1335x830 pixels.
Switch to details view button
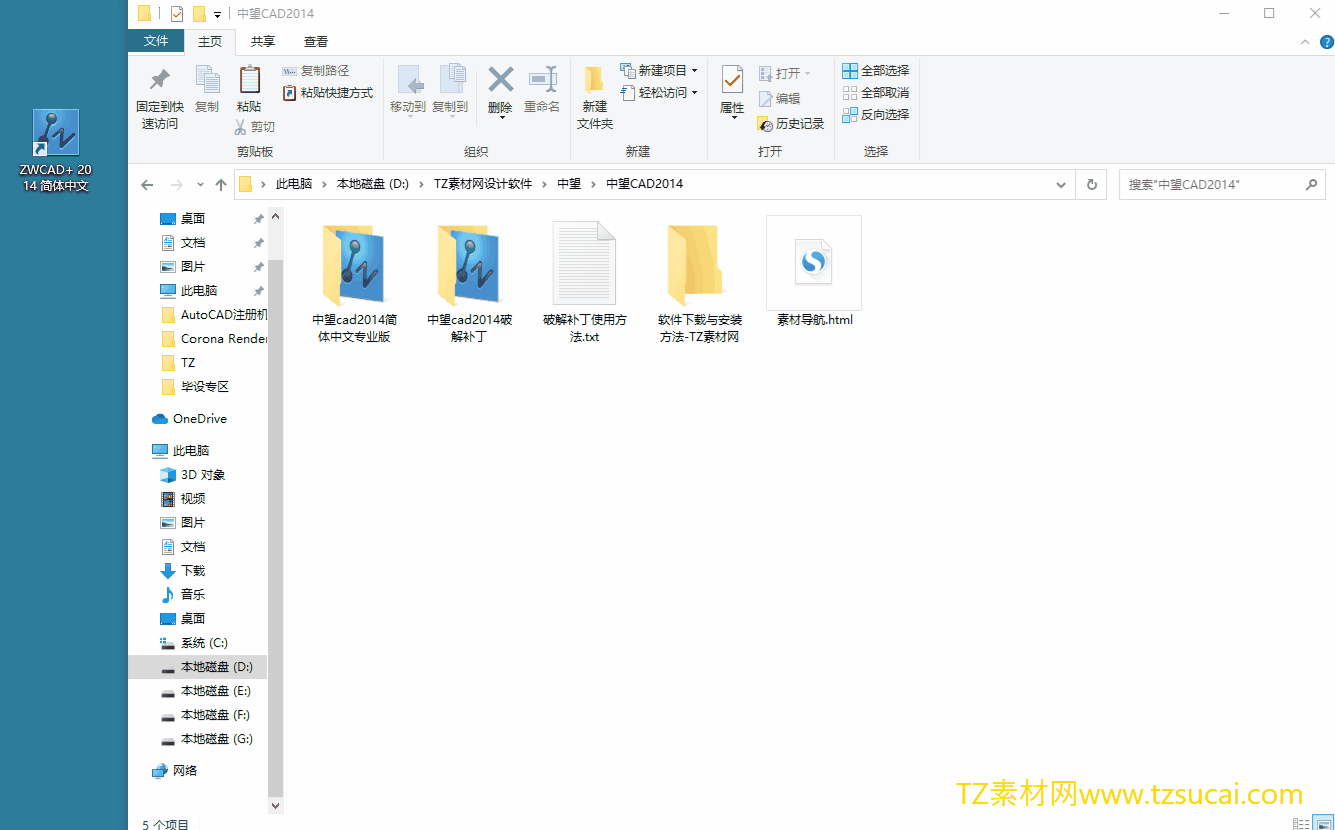1301,823
